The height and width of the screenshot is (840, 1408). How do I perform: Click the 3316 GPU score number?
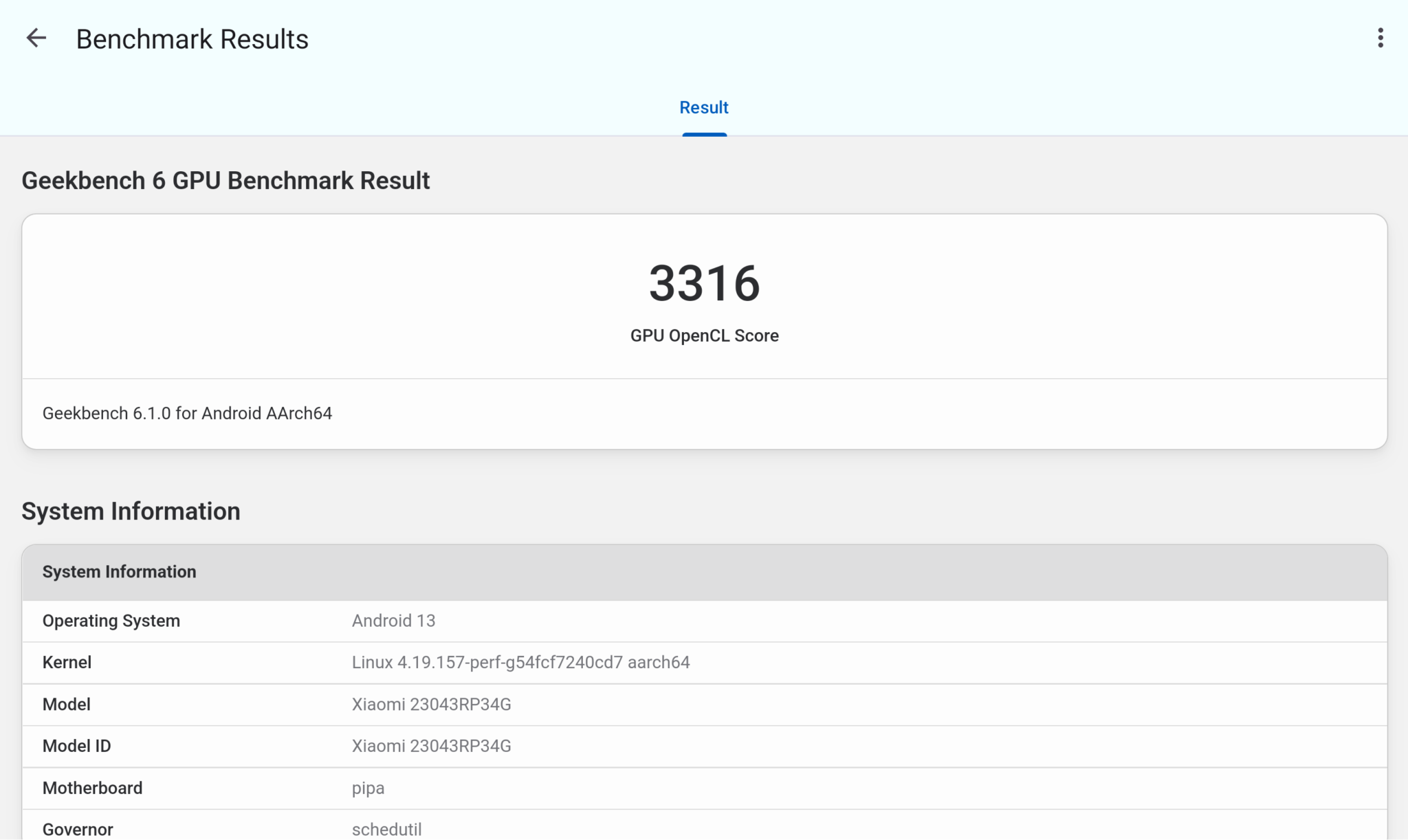tap(704, 283)
